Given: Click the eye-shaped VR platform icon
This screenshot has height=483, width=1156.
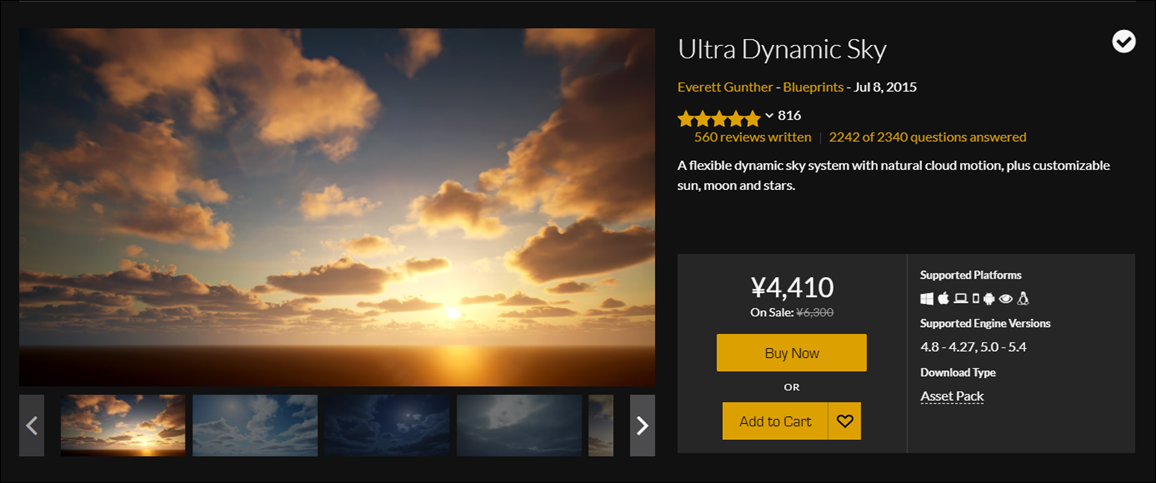Looking at the screenshot, I should coord(1006,299).
